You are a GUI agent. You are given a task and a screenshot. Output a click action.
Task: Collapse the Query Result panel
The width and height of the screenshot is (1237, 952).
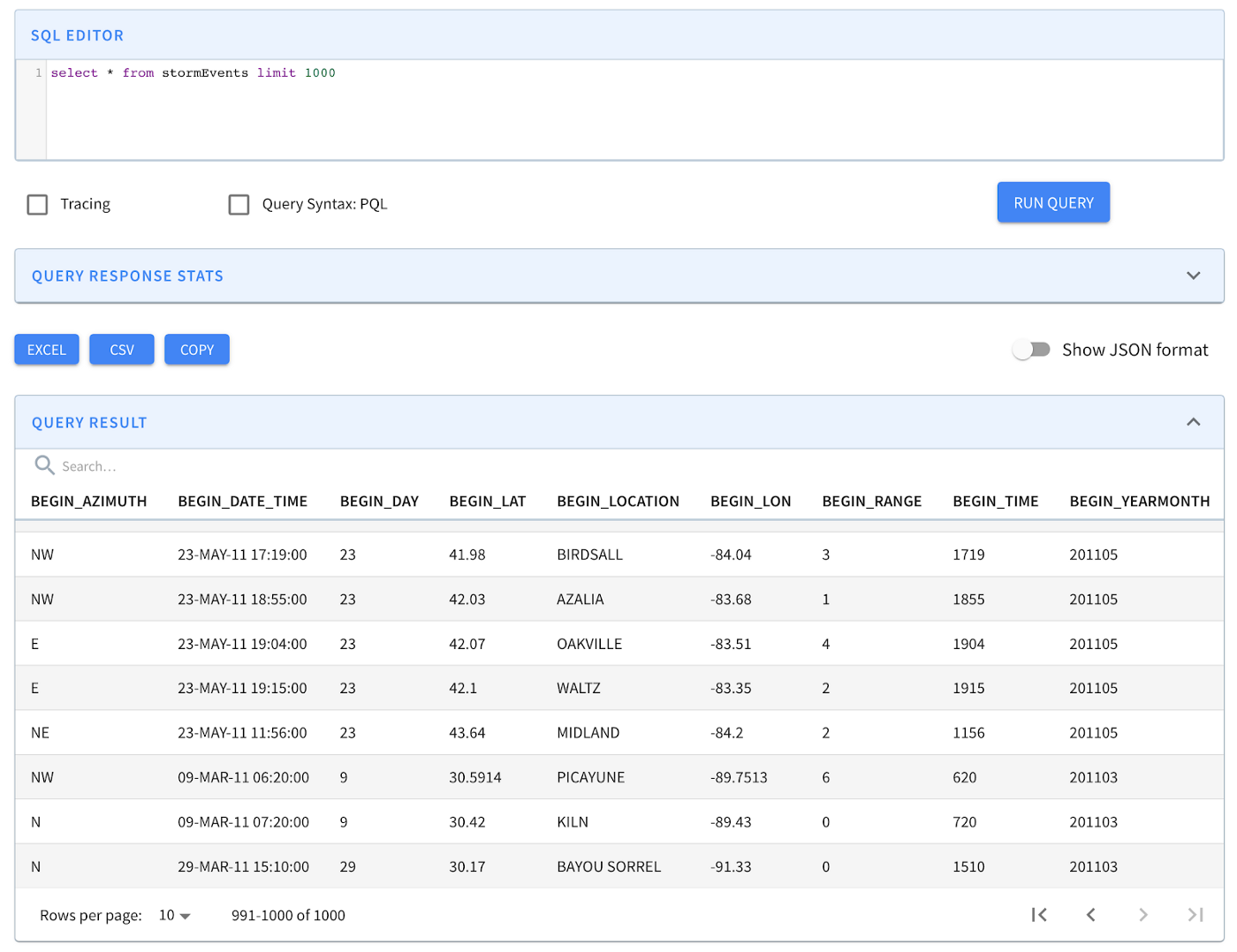pyautogui.click(x=1192, y=422)
